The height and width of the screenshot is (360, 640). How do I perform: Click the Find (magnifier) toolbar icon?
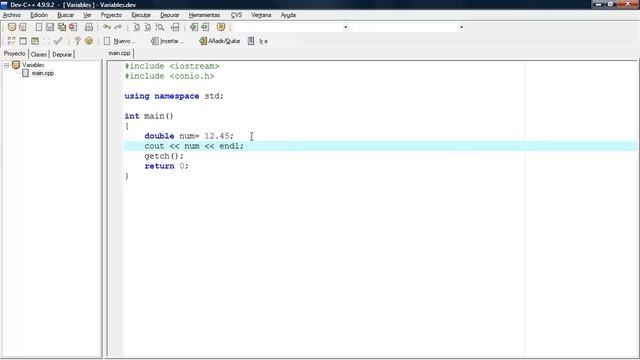(160, 27)
